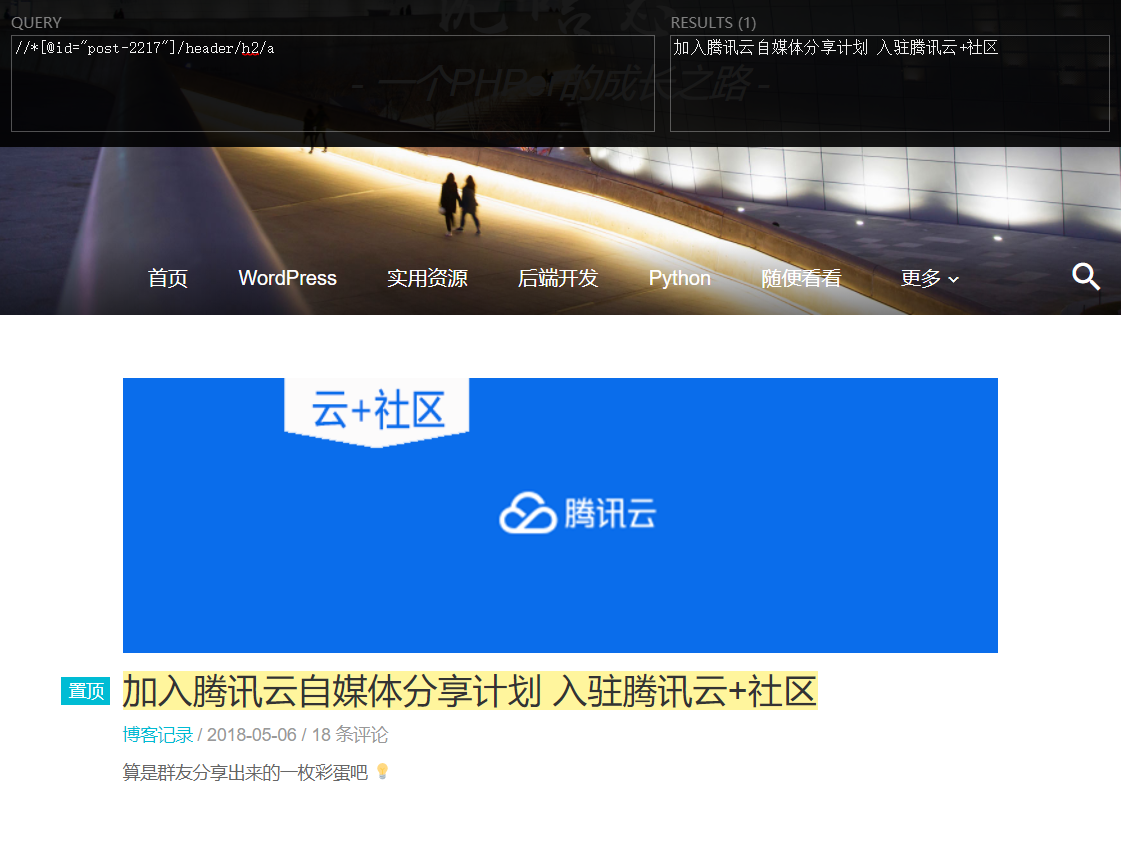Open the Python menu item

click(679, 278)
